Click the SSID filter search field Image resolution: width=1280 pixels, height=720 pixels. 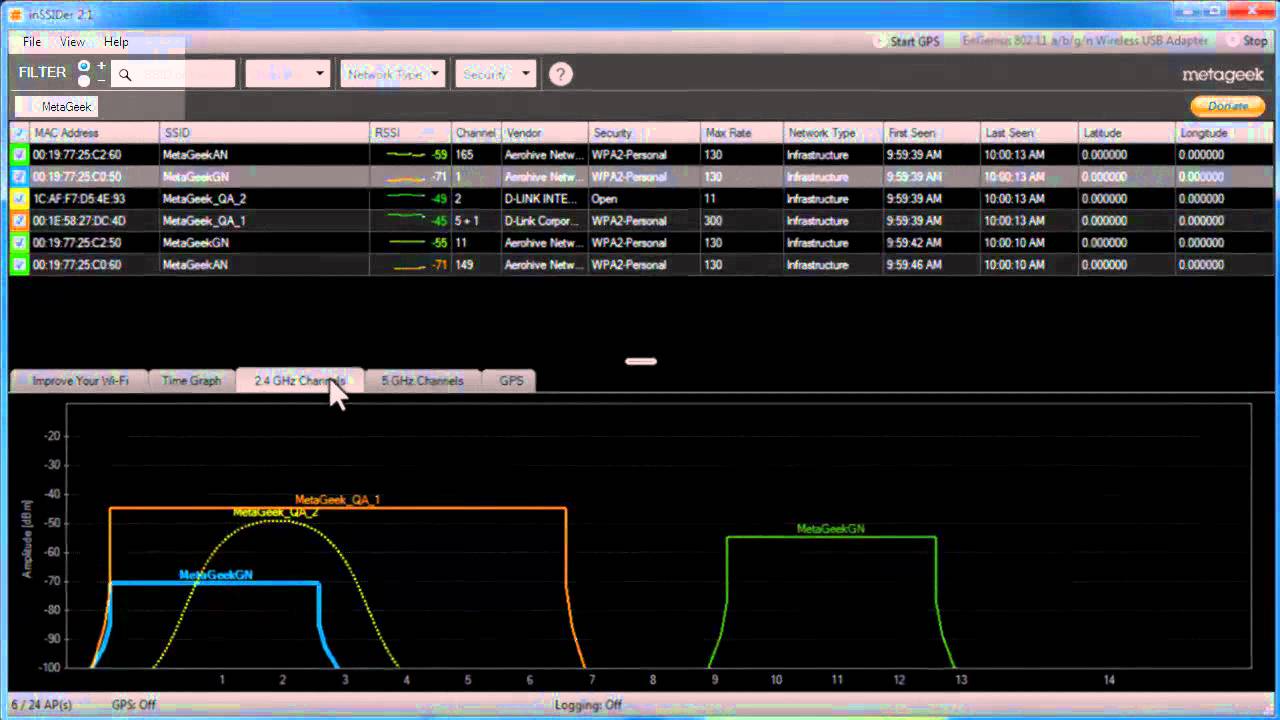point(173,74)
